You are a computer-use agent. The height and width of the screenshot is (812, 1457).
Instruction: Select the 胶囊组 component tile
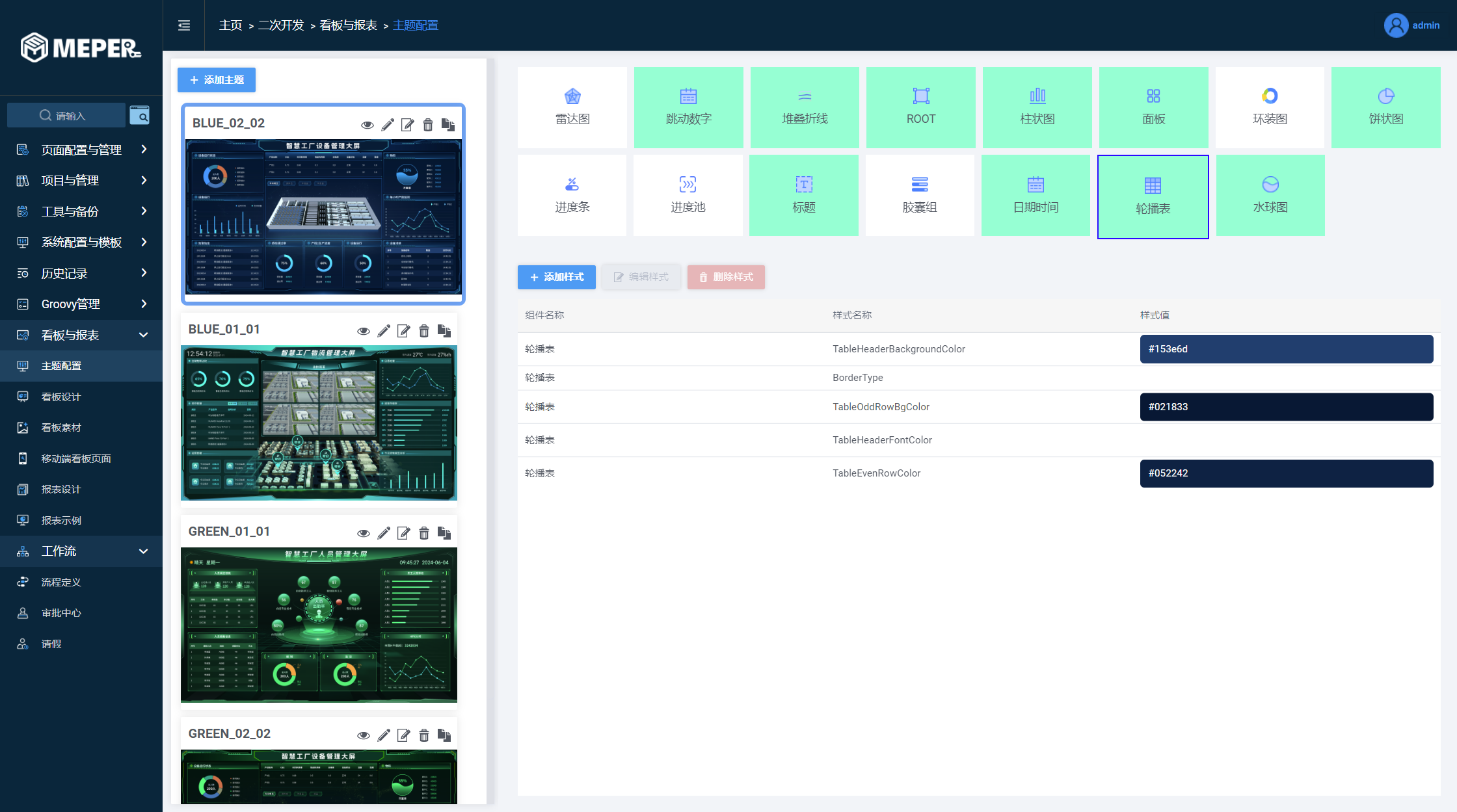[x=920, y=195]
